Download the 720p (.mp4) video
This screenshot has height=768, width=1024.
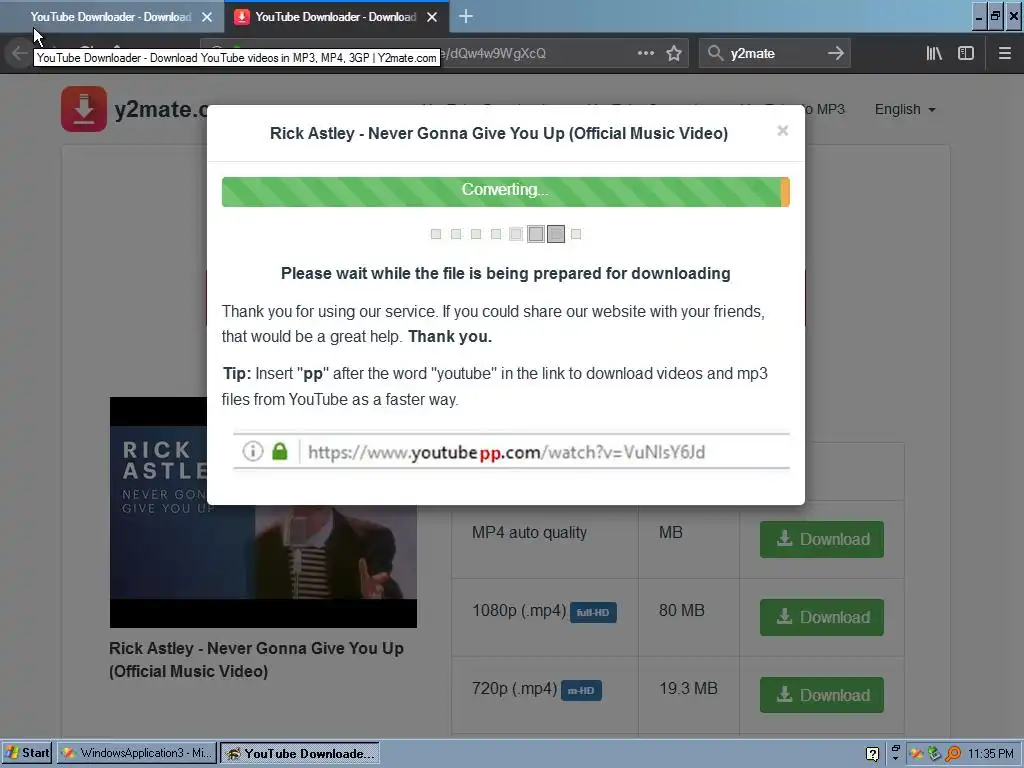point(822,695)
